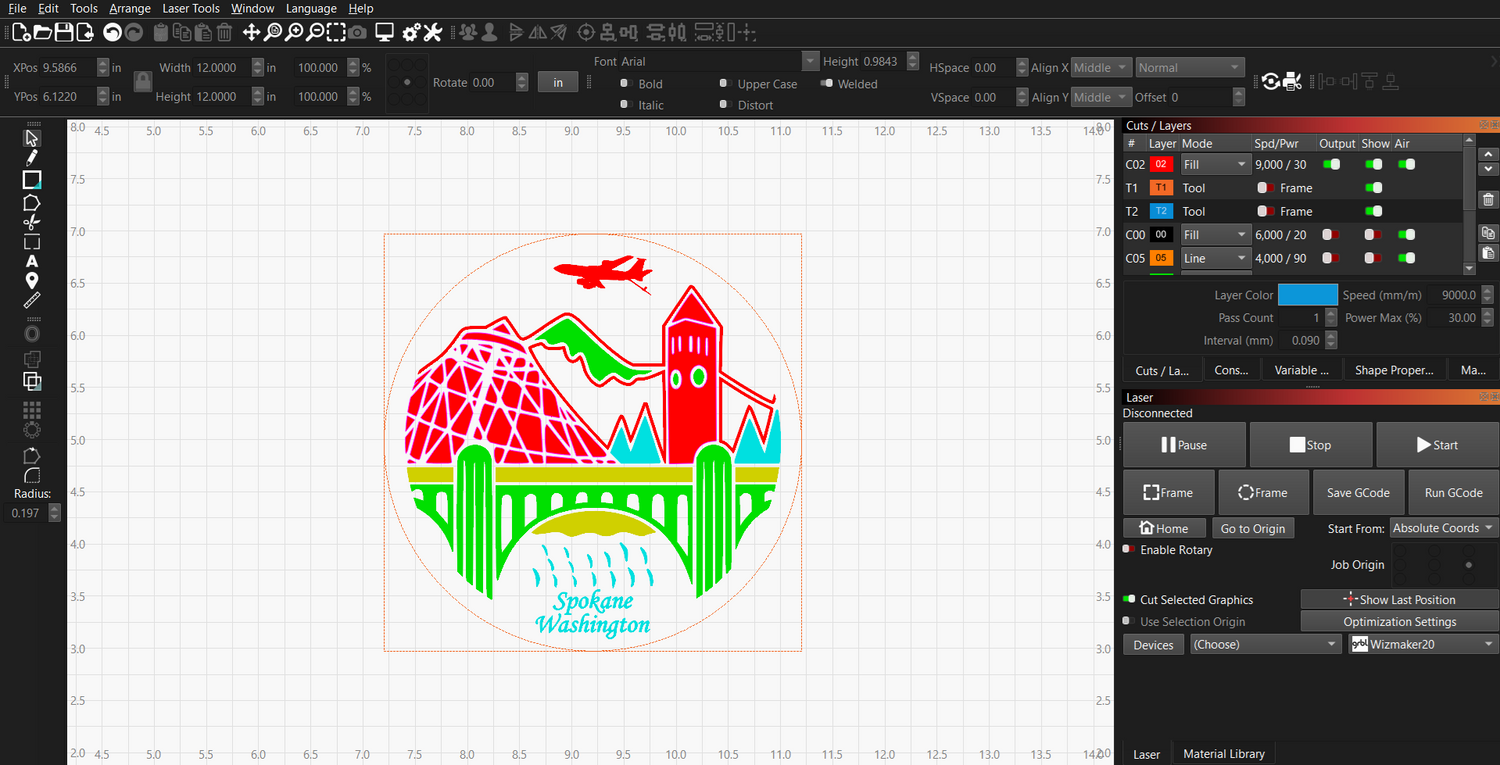Image resolution: width=1500 pixels, height=765 pixels.
Task: Click the Go to Origin button
Action: 1253,529
